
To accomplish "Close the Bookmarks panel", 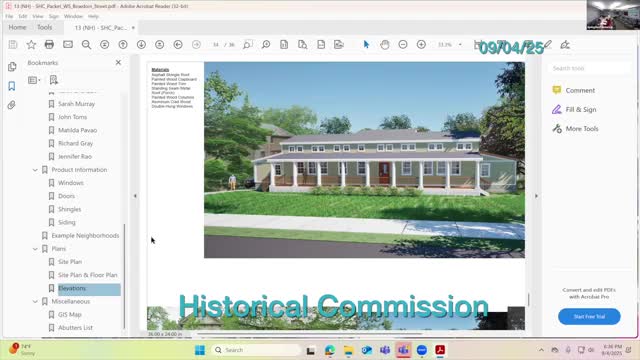I will (118, 62).
